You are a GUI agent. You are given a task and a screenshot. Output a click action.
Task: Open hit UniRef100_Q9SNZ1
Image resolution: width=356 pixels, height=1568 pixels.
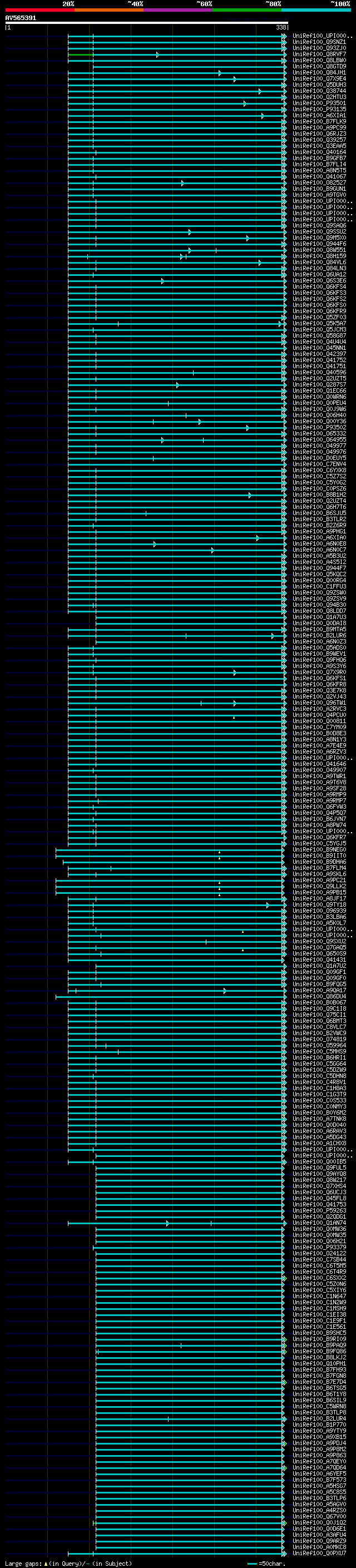pos(319,42)
